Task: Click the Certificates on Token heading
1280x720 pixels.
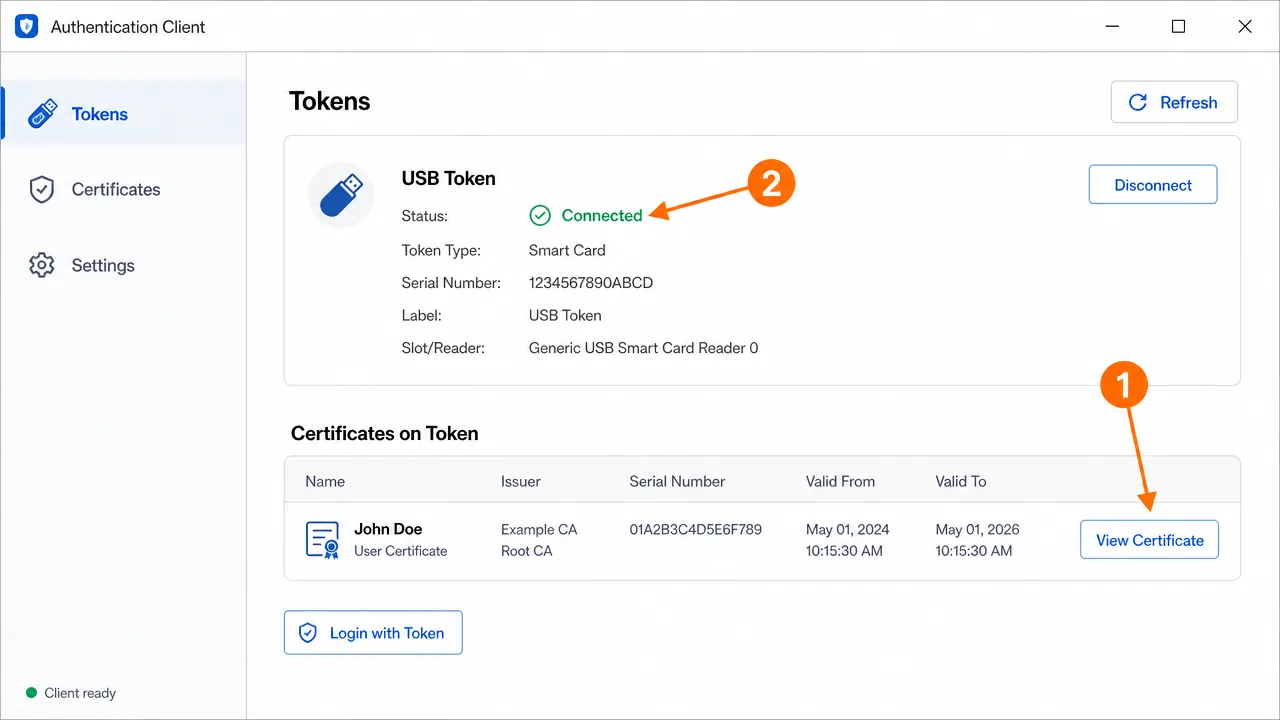Action: click(x=385, y=433)
